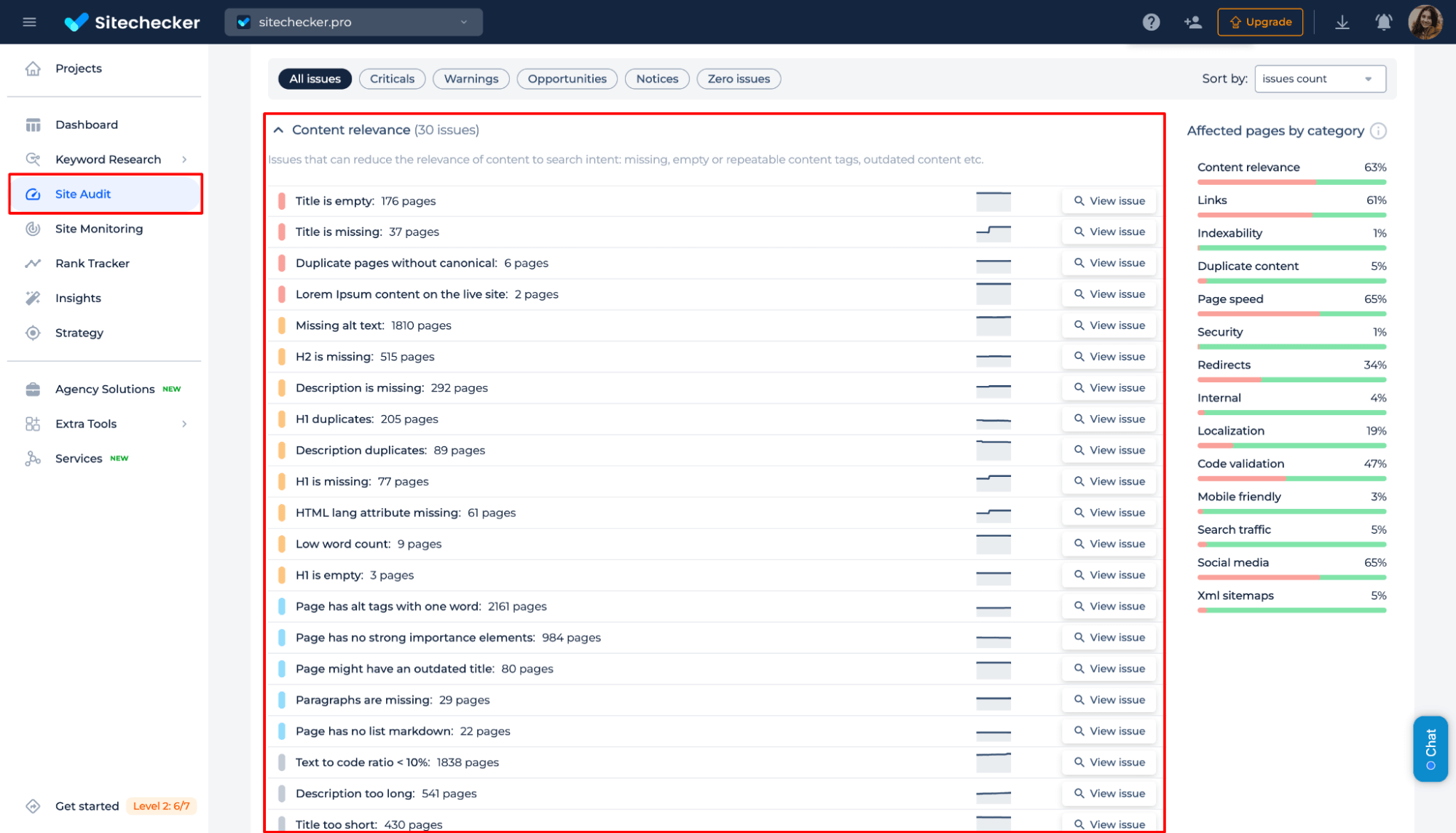
Task: Select the Criticals filter tab
Action: (x=391, y=78)
